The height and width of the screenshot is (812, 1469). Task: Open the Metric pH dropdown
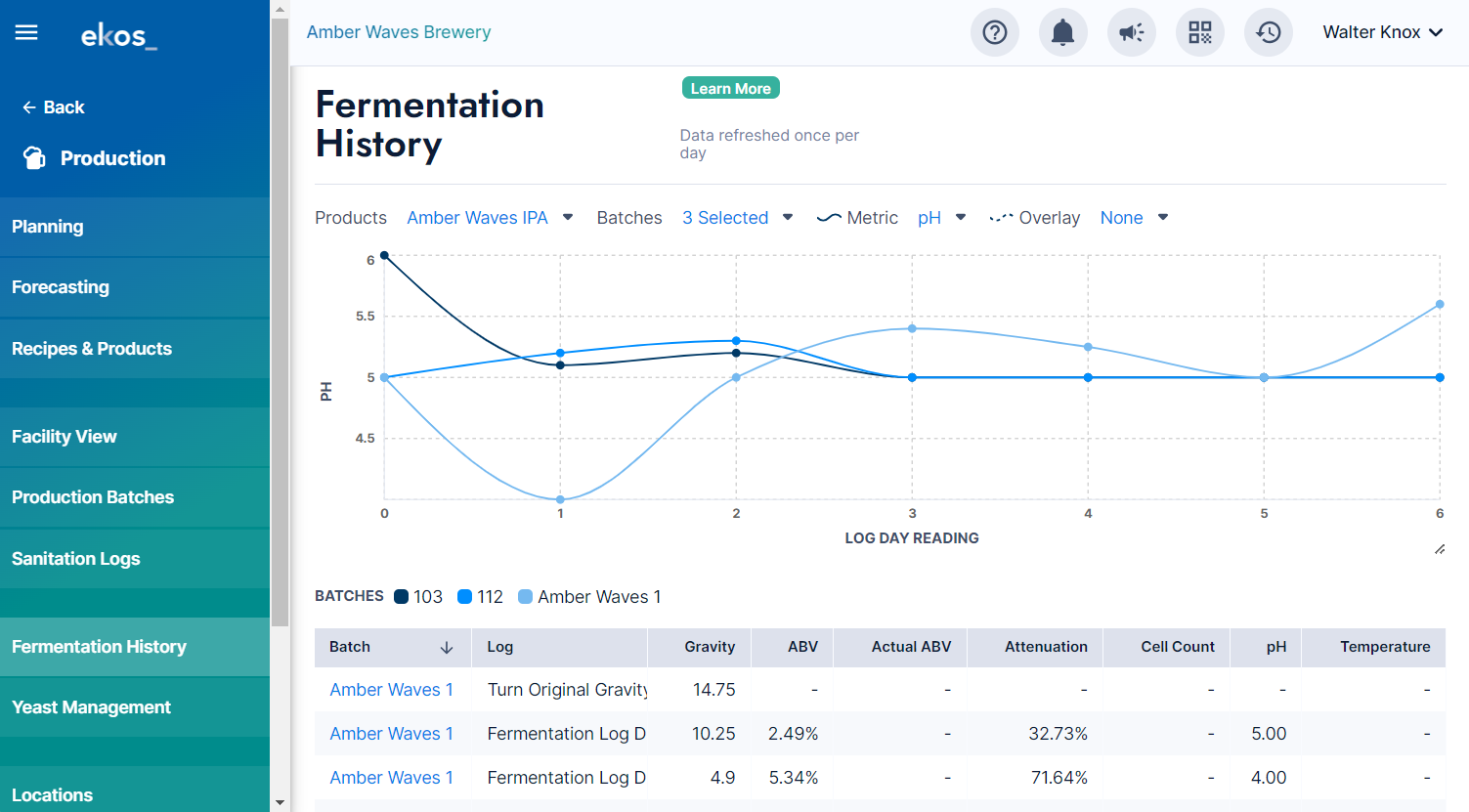[x=941, y=218]
